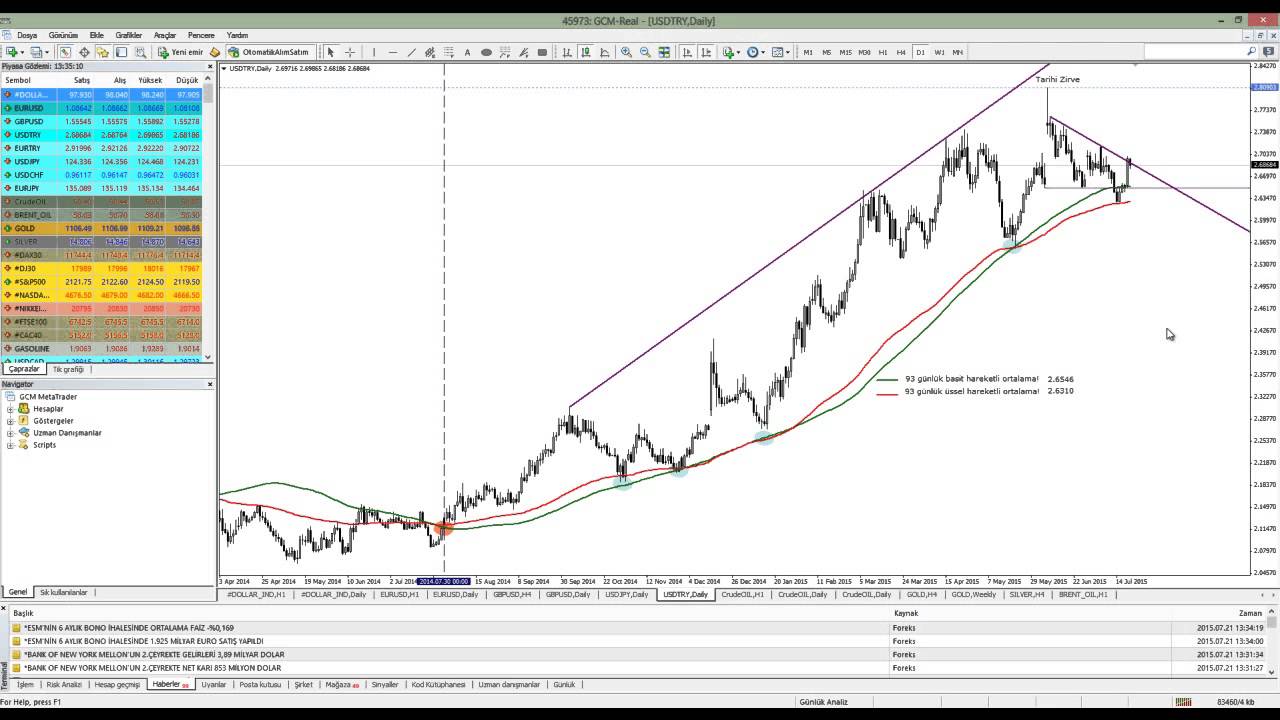Click the zoom in magnifier icon
This screenshot has width=1280, height=720.
[x=626, y=52]
